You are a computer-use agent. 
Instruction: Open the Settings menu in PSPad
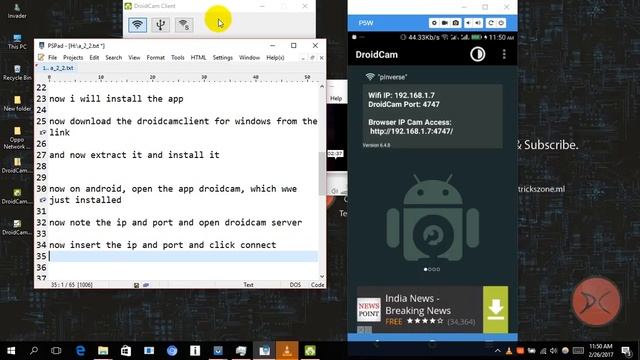(222, 58)
